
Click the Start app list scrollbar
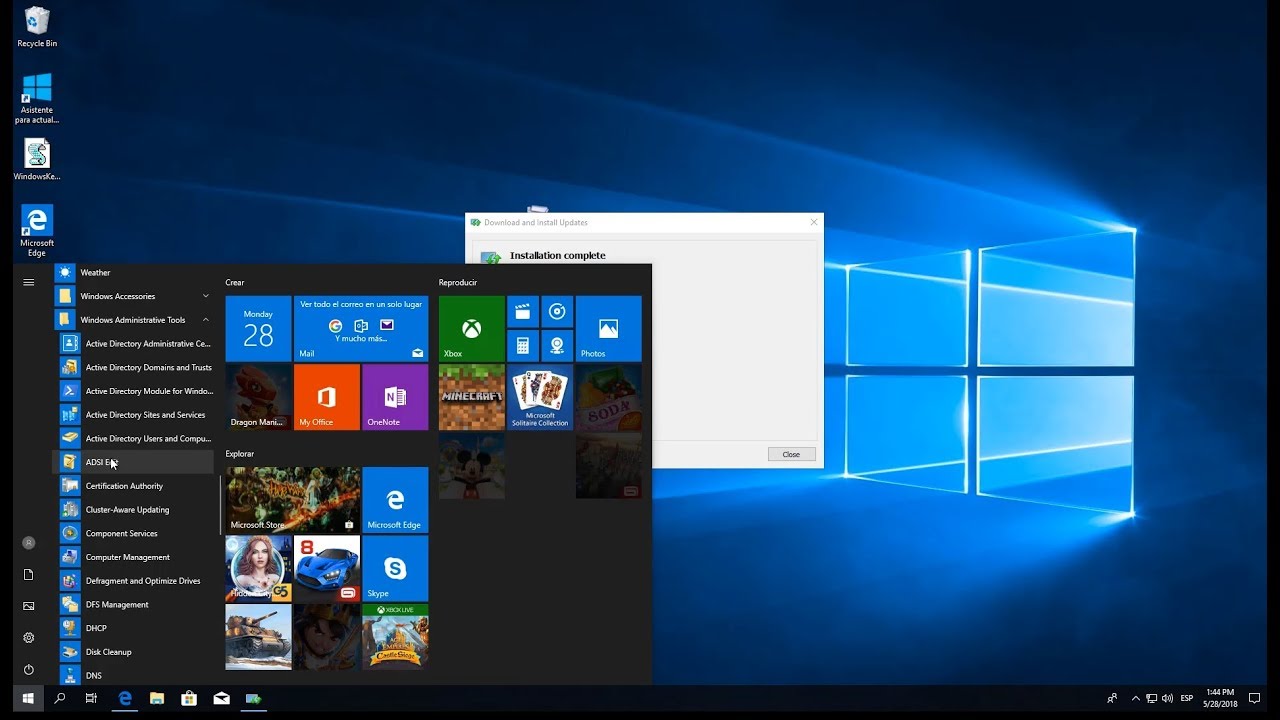[220, 505]
